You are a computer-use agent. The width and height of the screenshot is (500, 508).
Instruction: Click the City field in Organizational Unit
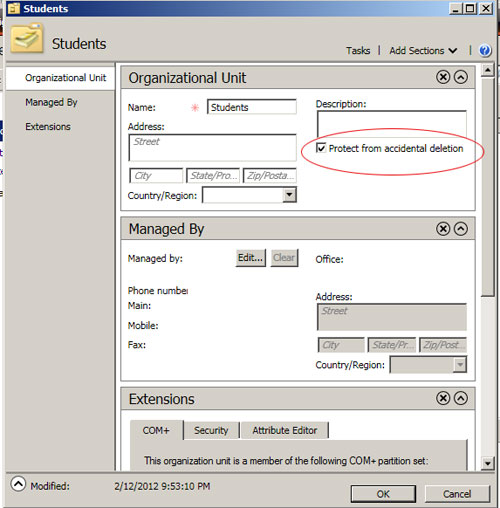(156, 175)
